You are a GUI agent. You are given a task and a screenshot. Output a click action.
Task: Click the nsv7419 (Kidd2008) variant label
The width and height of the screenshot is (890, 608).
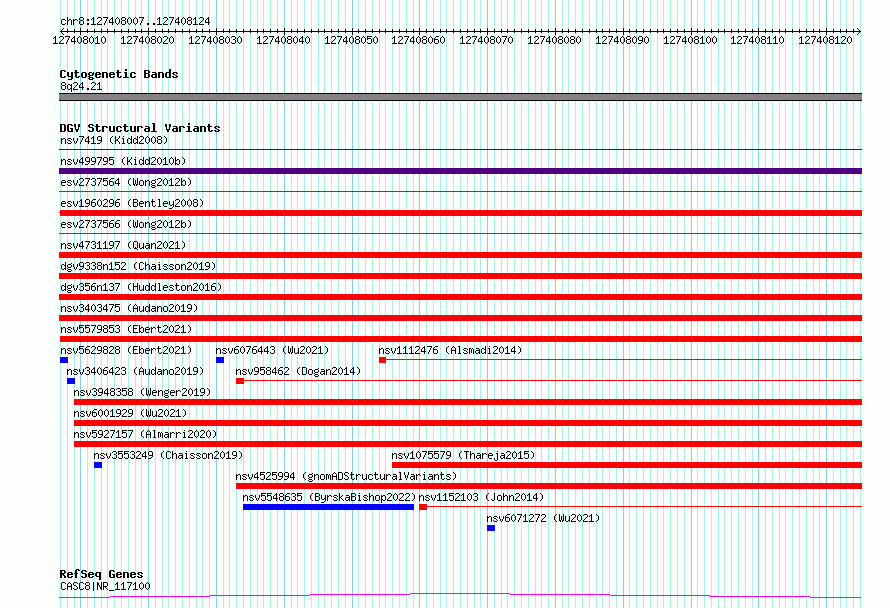[114, 140]
